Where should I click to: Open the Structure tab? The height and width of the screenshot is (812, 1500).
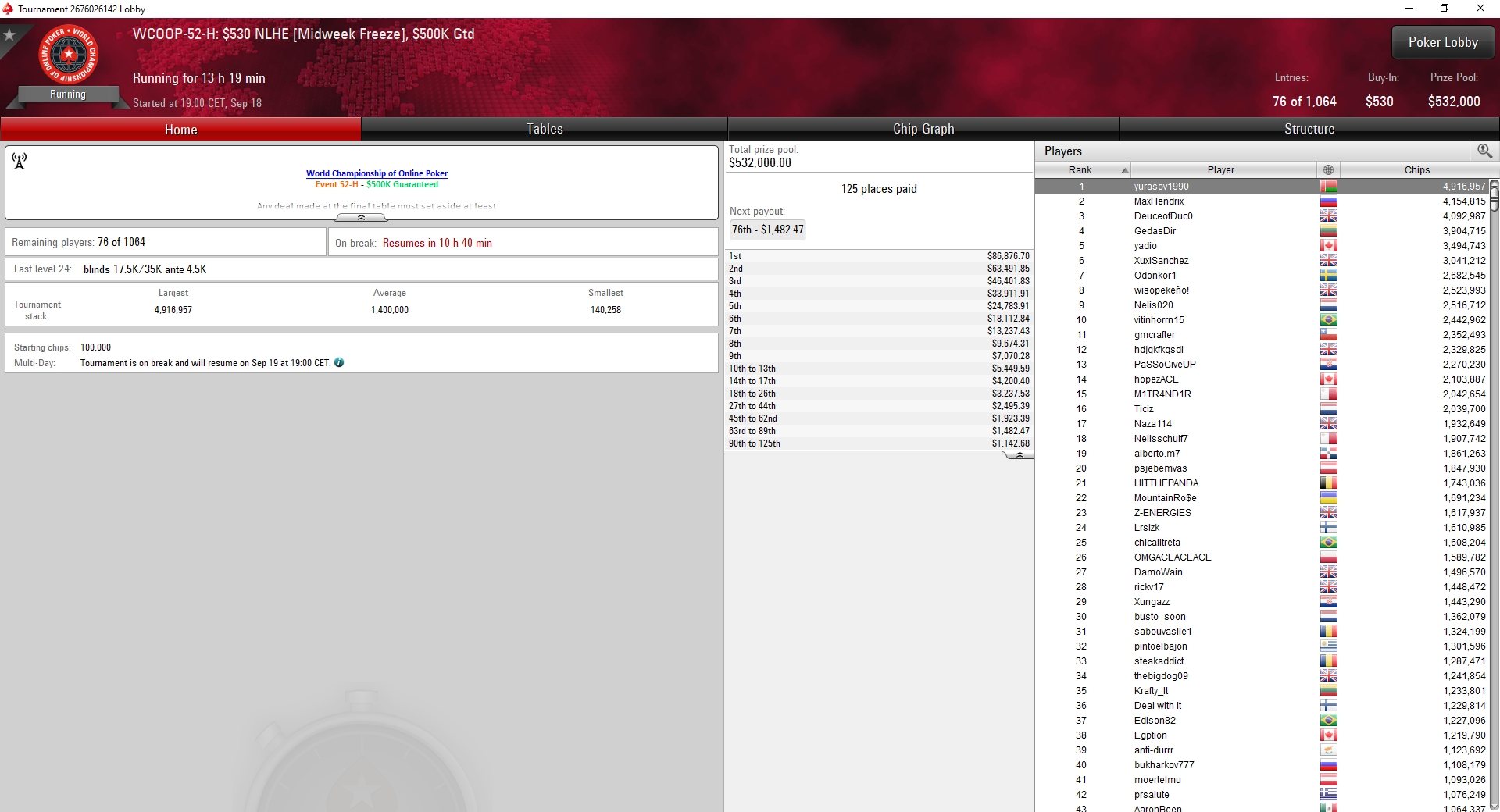coord(1309,130)
